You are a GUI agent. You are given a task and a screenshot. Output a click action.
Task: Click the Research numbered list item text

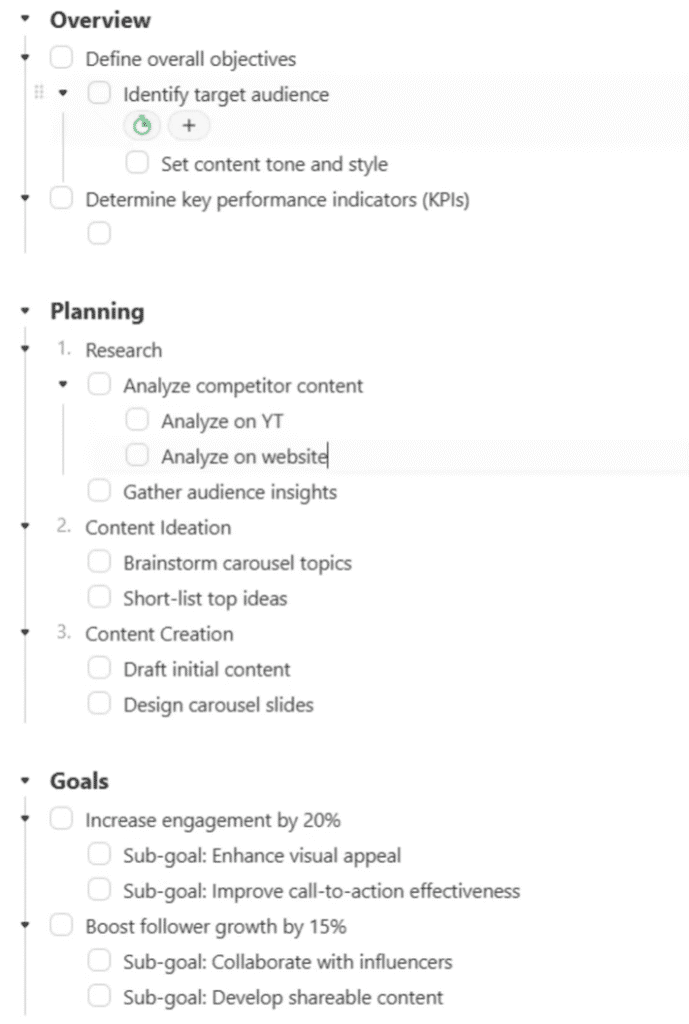point(123,351)
